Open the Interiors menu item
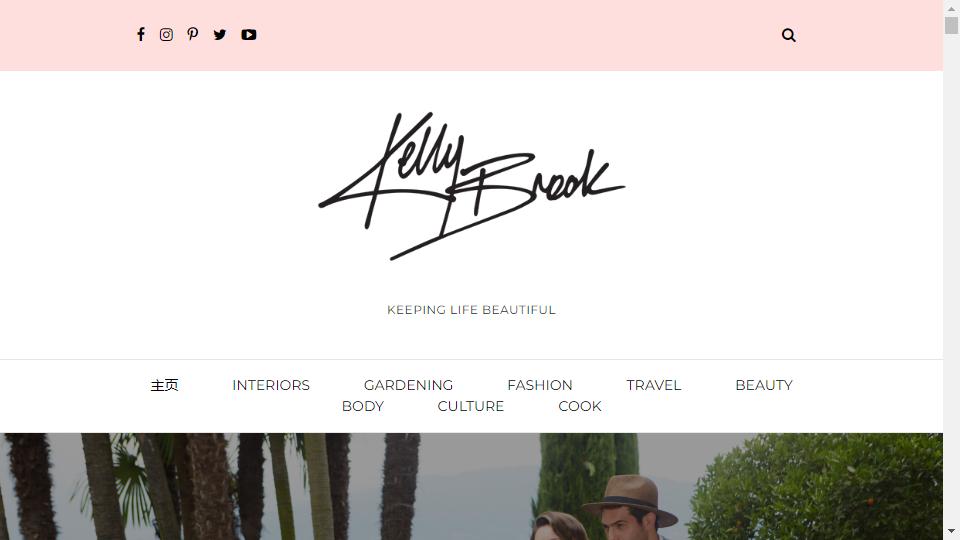 271,385
